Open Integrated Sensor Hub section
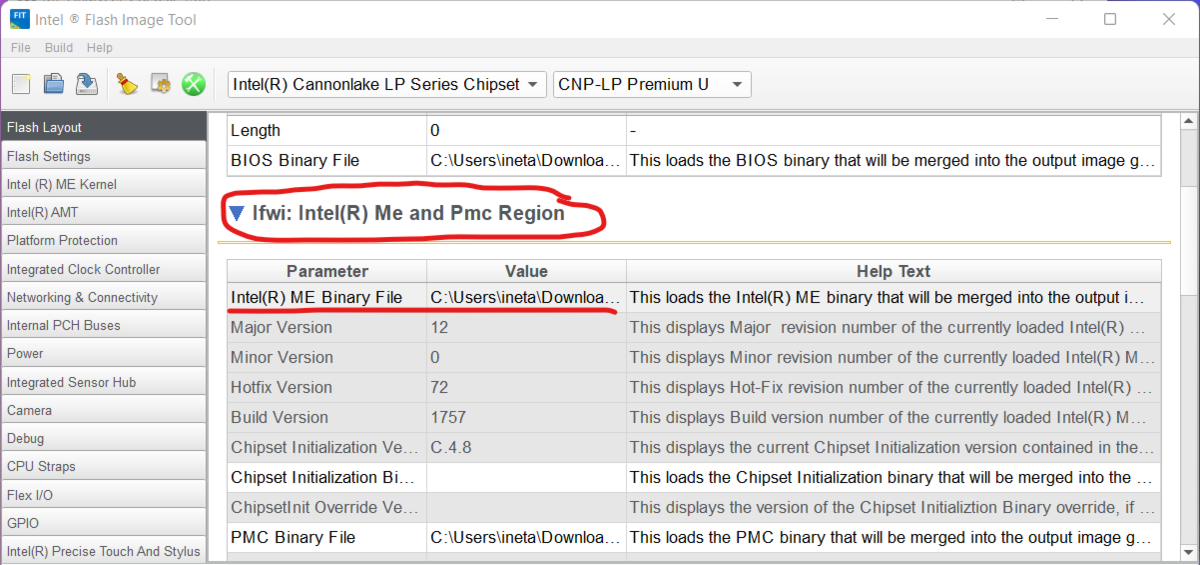Viewport: 1200px width, 565px height. (103, 382)
